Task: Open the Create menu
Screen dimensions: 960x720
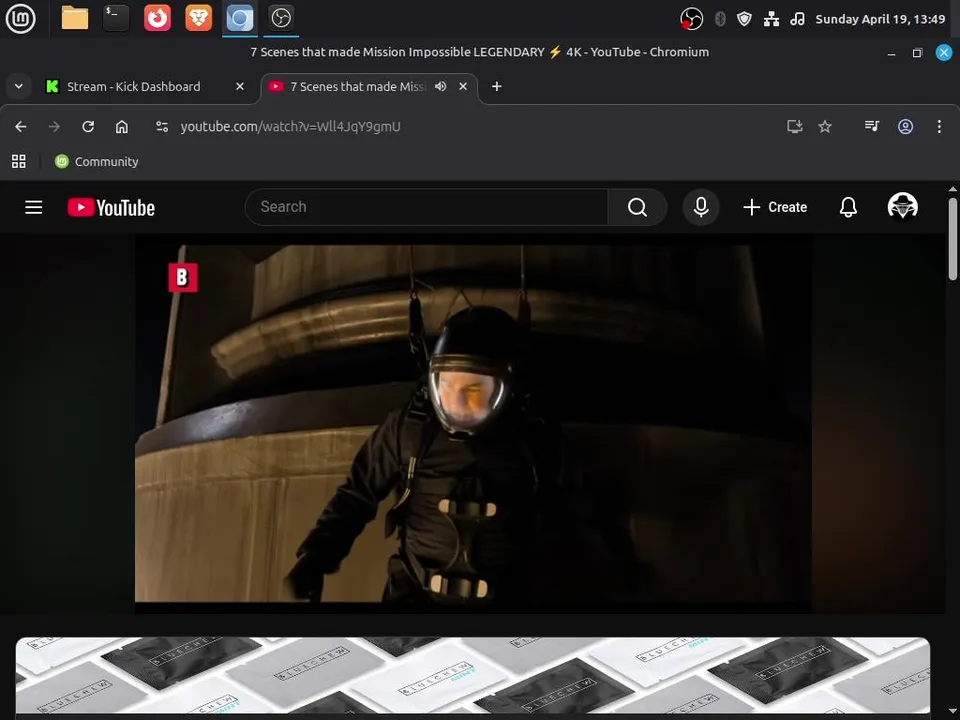Action: [x=774, y=207]
